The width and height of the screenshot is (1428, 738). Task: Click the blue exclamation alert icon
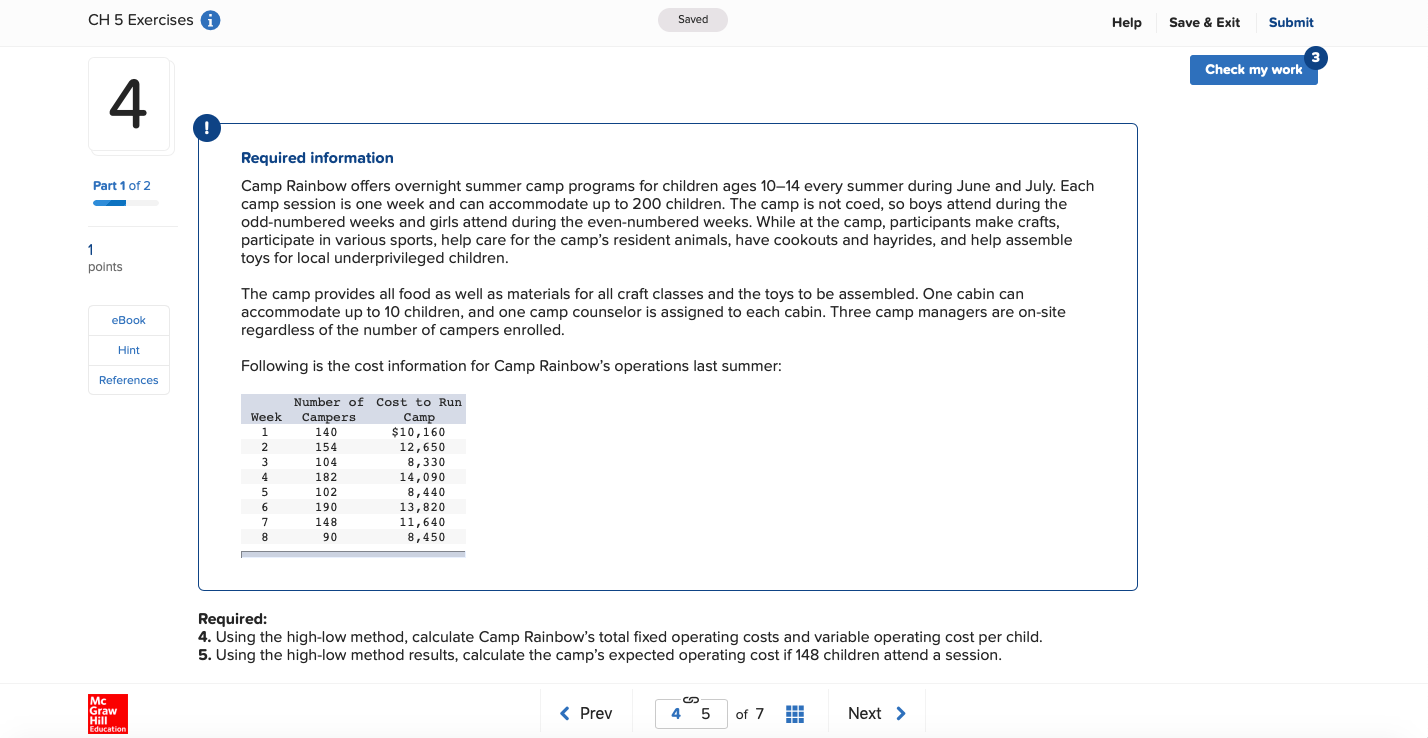pos(206,127)
